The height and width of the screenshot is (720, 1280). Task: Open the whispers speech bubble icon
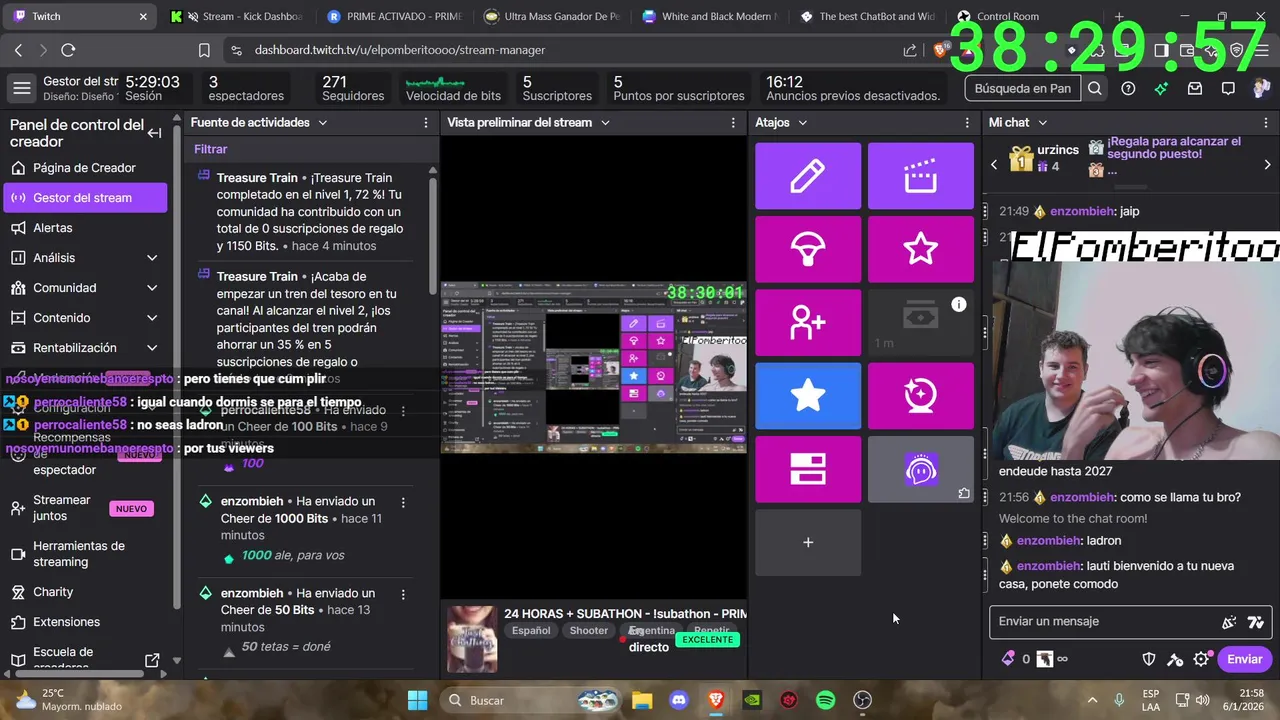[x=1228, y=88]
